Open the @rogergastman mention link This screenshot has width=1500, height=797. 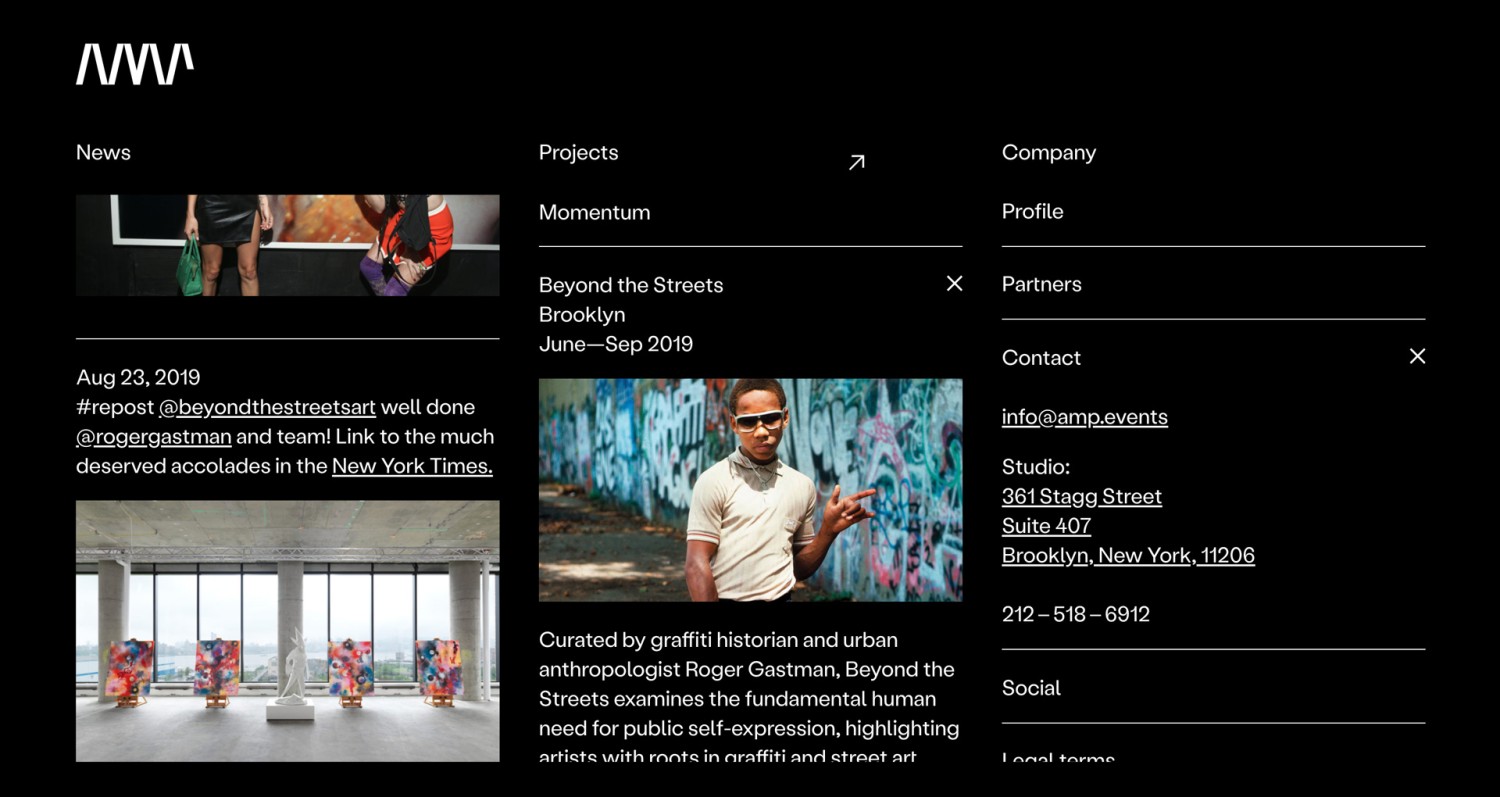(x=154, y=437)
